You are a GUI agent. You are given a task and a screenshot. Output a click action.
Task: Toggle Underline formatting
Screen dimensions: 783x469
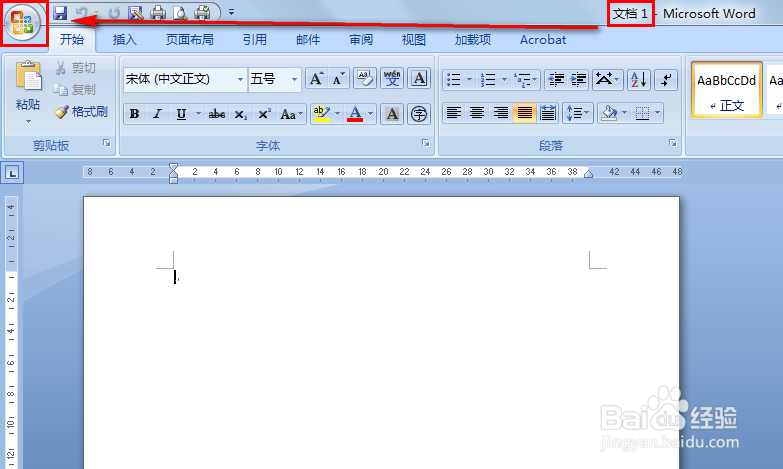[x=181, y=114]
